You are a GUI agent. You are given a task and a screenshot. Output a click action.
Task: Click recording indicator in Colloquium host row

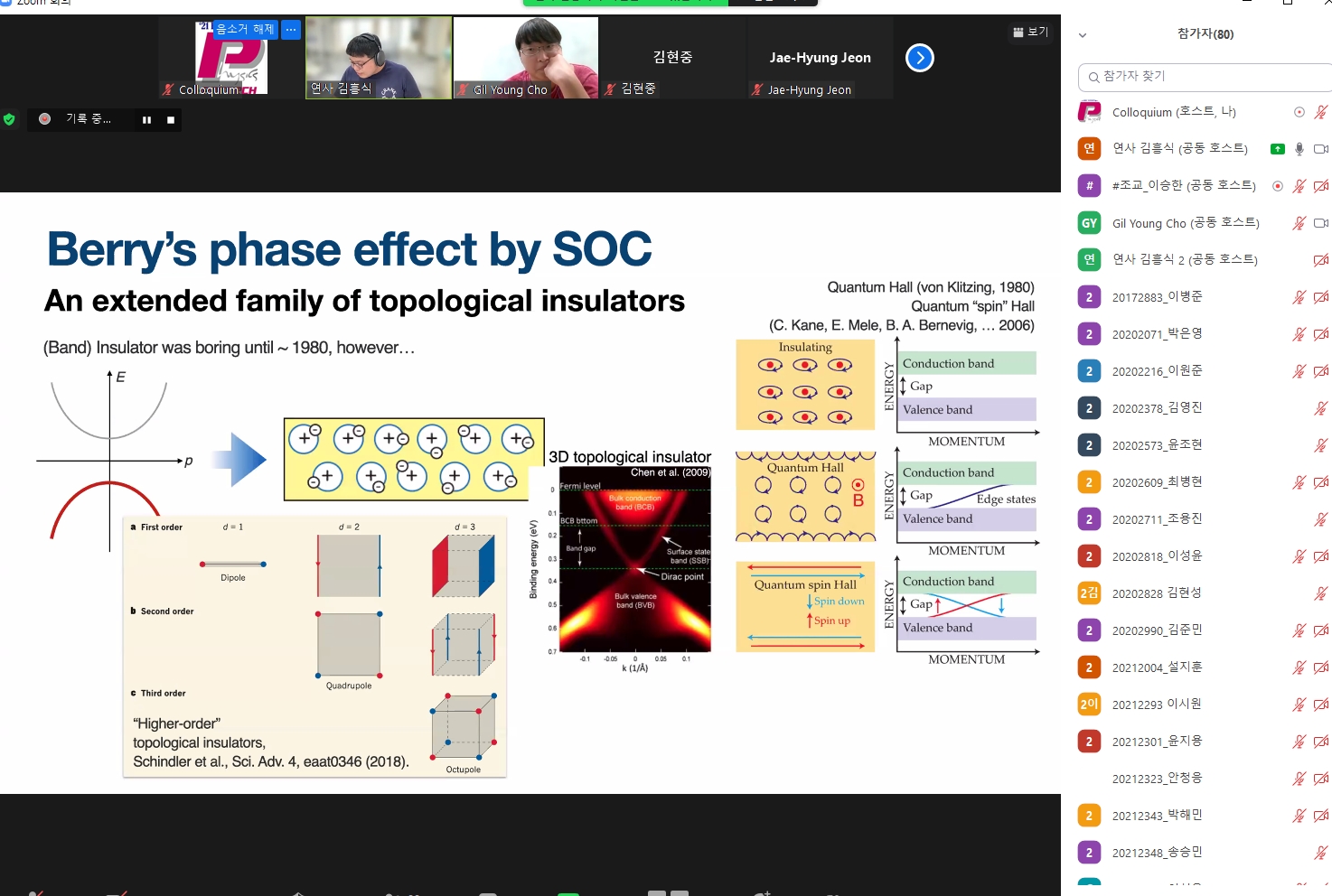(1299, 112)
